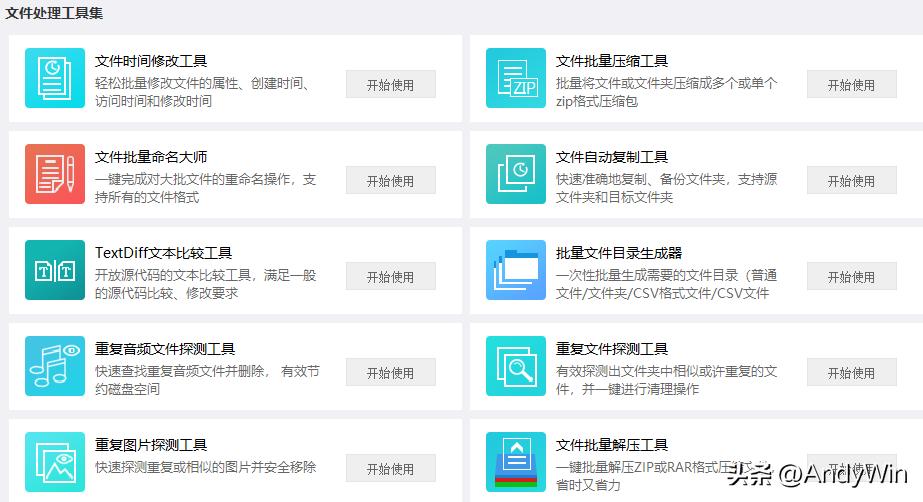Click the 重复图片探测工具 picture icon
This screenshot has height=502, width=923.
coord(55,462)
